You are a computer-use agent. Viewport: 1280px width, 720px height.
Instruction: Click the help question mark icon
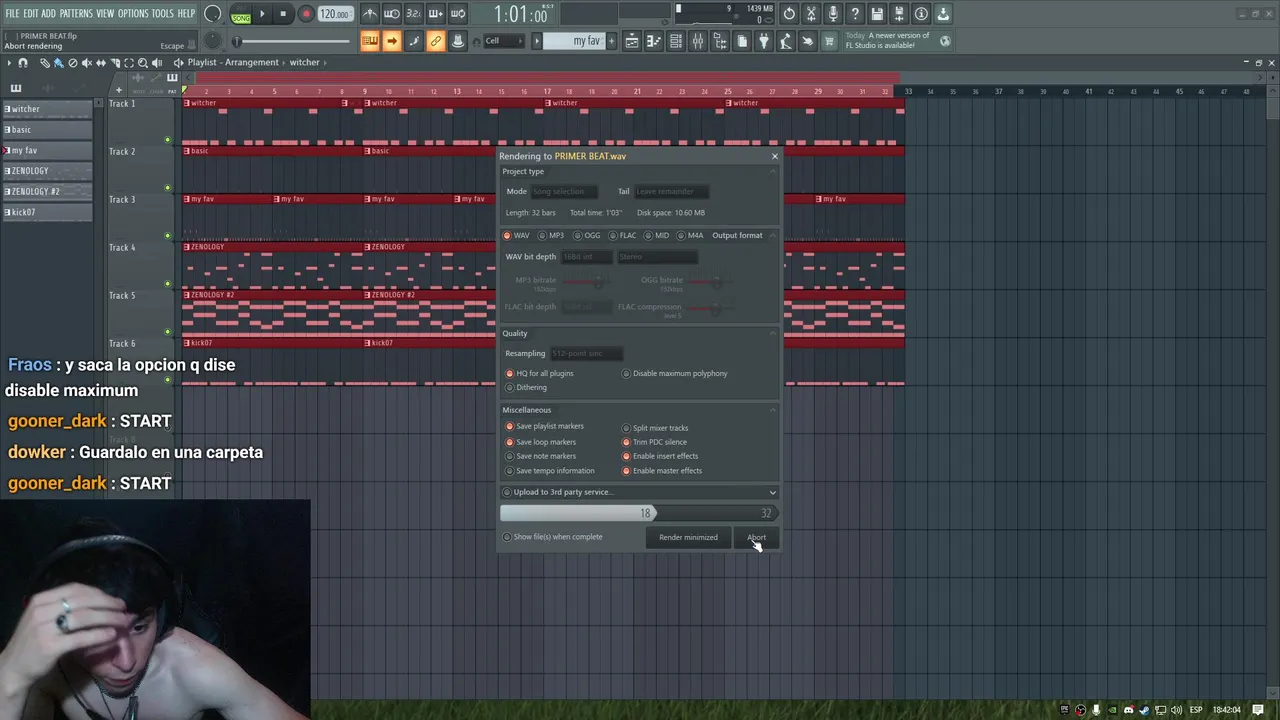[855, 14]
